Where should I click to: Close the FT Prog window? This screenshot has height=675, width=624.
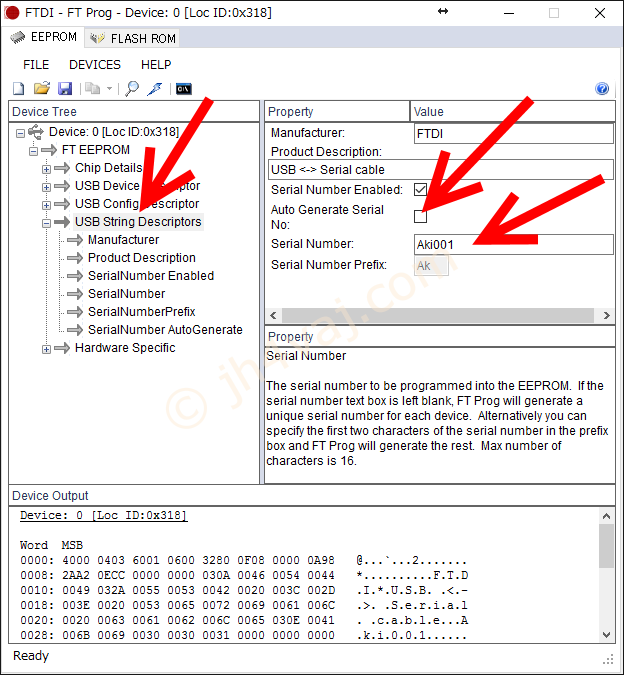(600, 13)
